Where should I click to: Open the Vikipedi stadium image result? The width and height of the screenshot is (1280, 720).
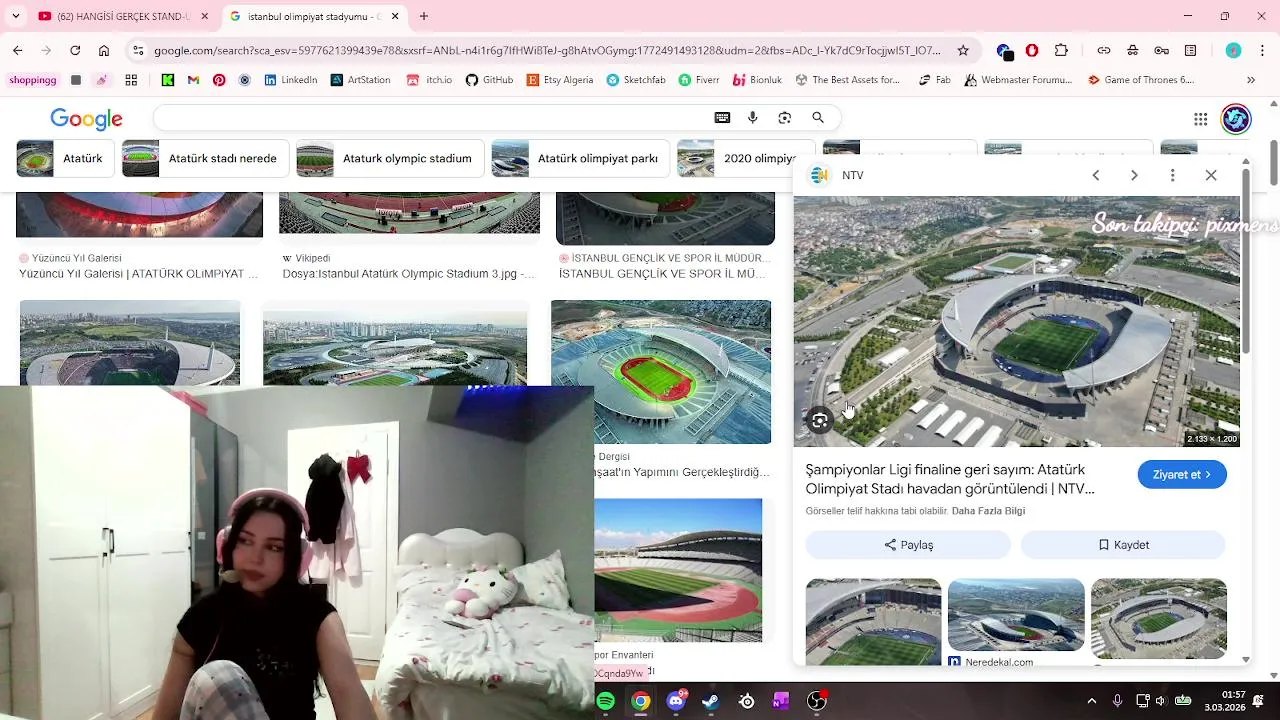[409, 213]
